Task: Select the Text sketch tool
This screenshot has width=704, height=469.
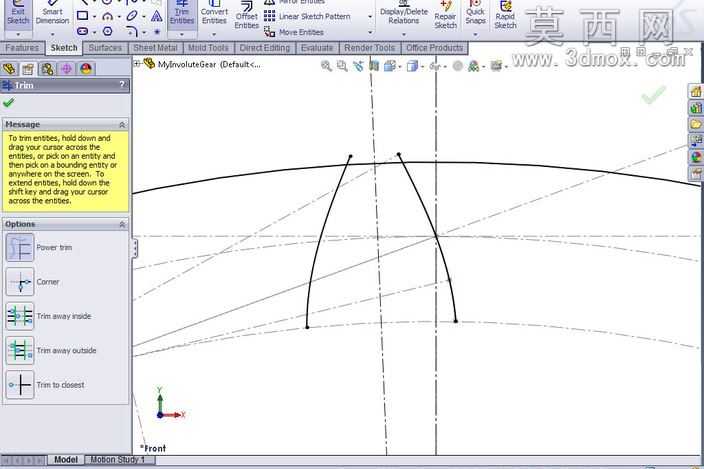Action: pyautogui.click(x=157, y=17)
